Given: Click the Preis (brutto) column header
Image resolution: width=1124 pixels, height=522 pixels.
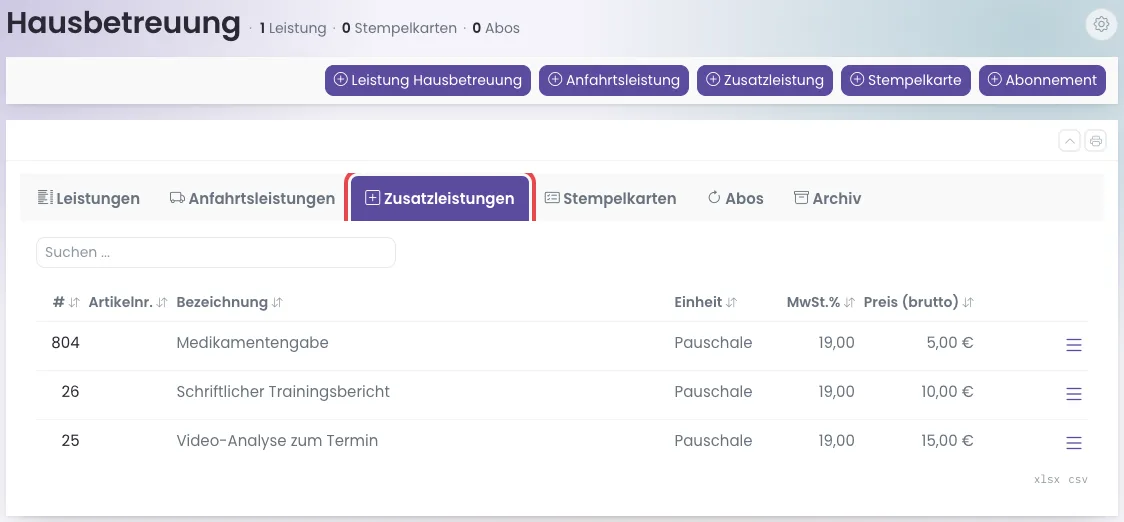Looking at the screenshot, I should pyautogui.click(x=911, y=302).
